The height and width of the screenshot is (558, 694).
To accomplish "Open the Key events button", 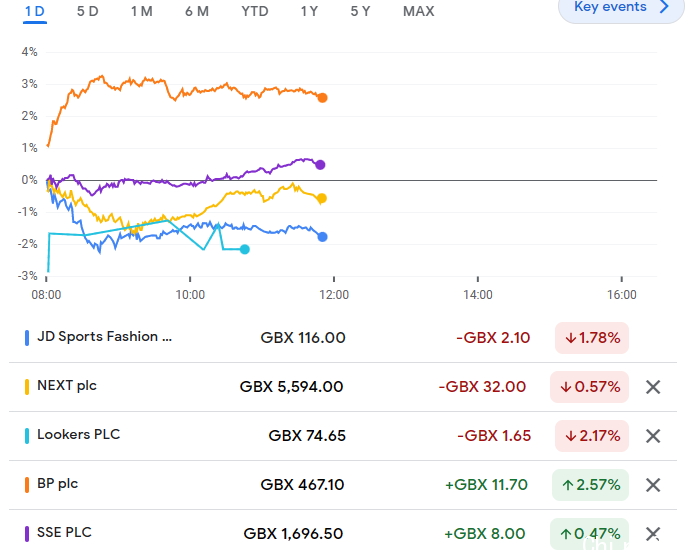I will (621, 8).
